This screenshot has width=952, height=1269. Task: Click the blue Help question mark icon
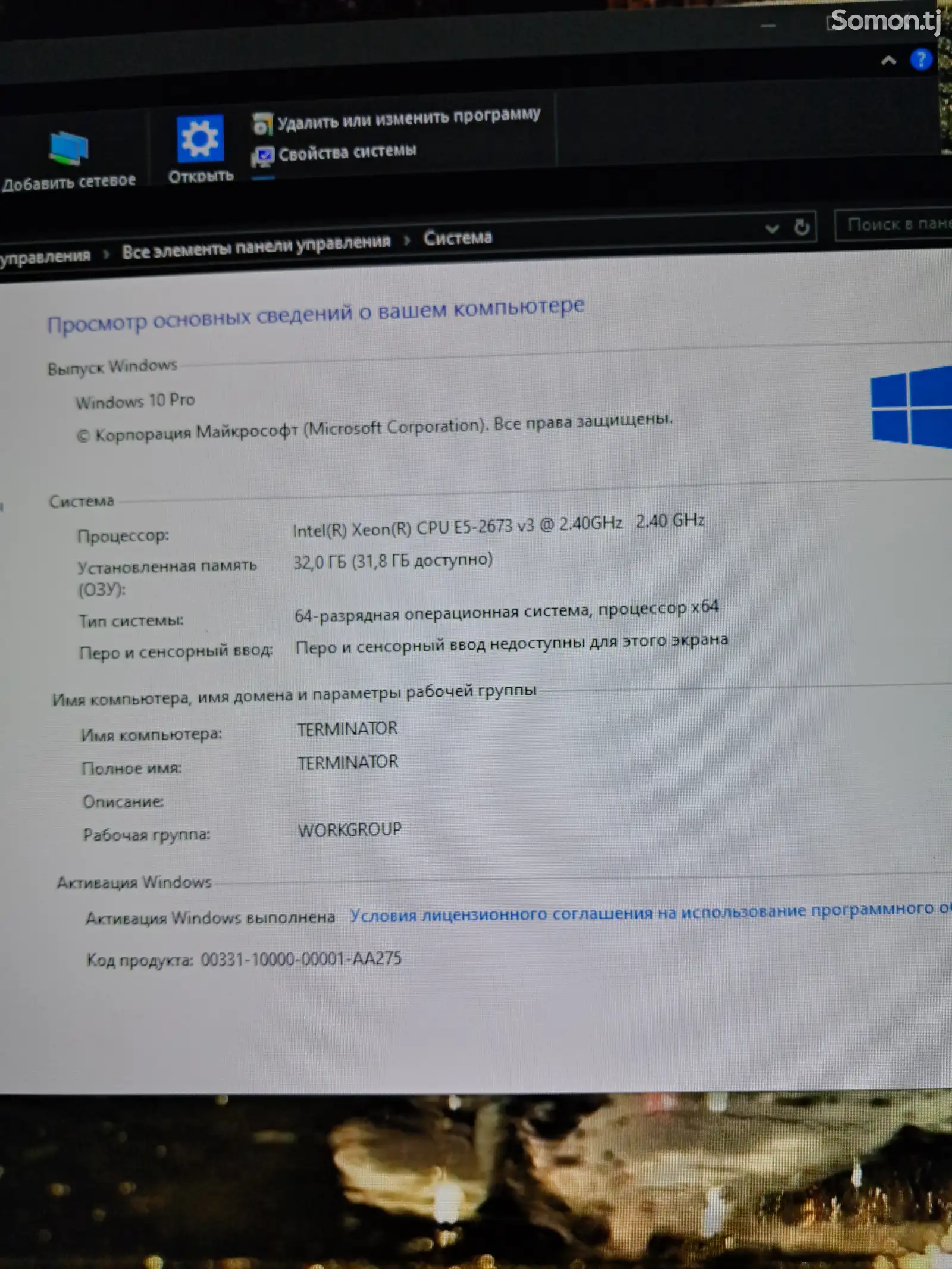coord(920,59)
